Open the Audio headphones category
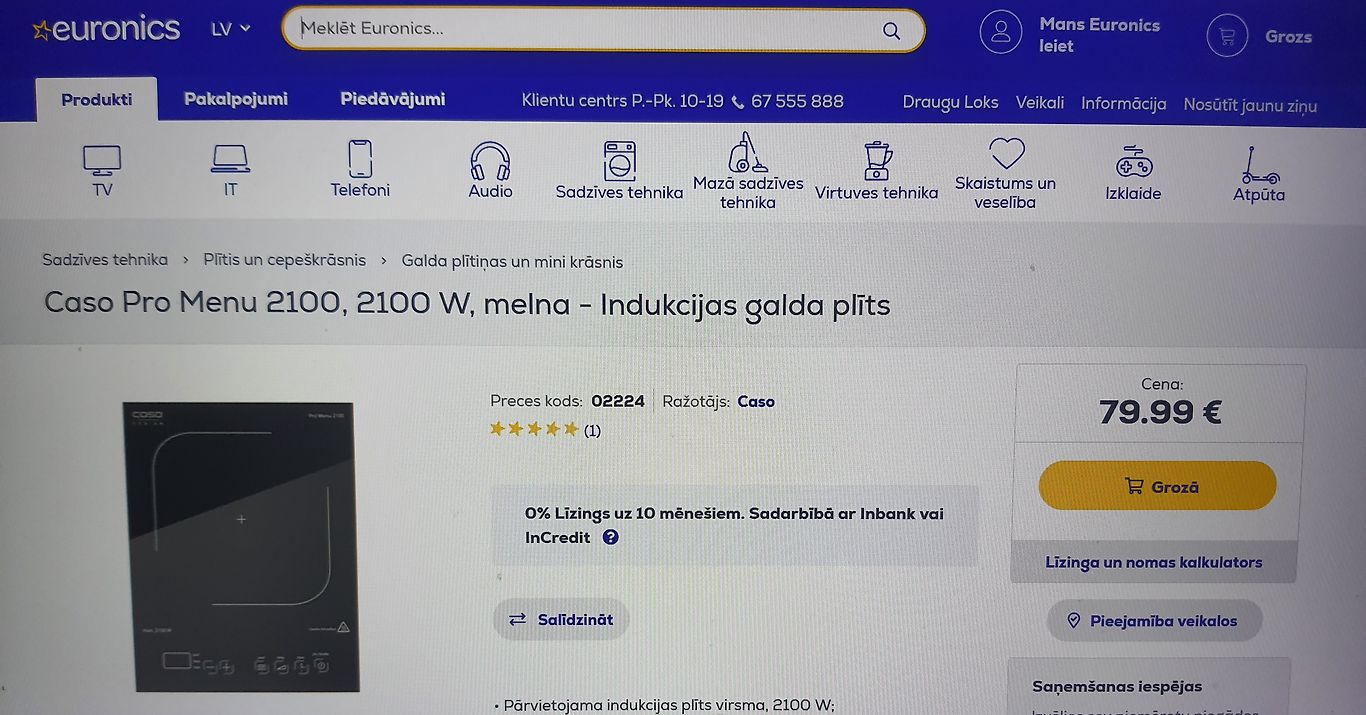This screenshot has height=715, width=1366. coord(490,160)
